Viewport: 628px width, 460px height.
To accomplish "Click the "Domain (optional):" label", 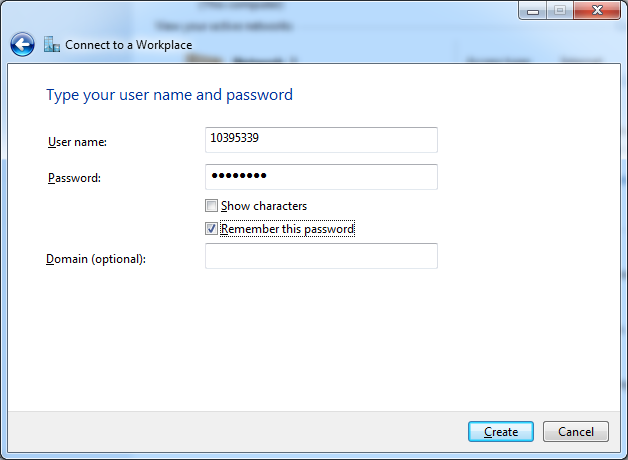I will point(96,259).
